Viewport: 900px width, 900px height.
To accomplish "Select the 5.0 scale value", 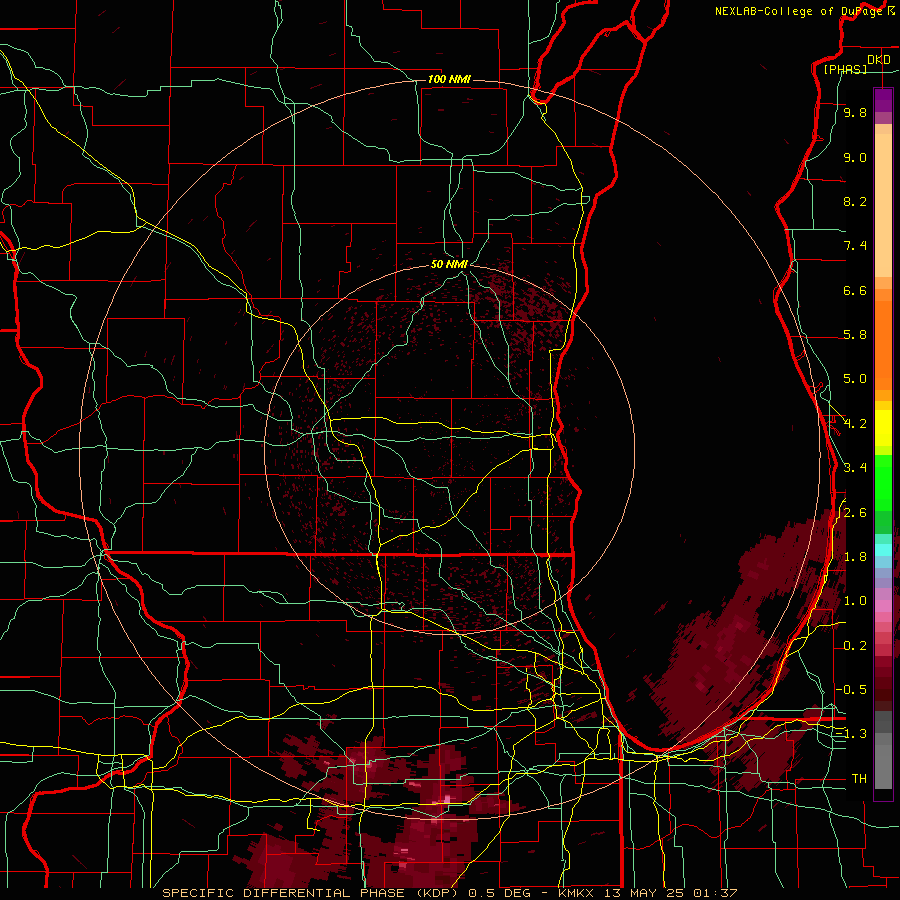I will (x=855, y=379).
